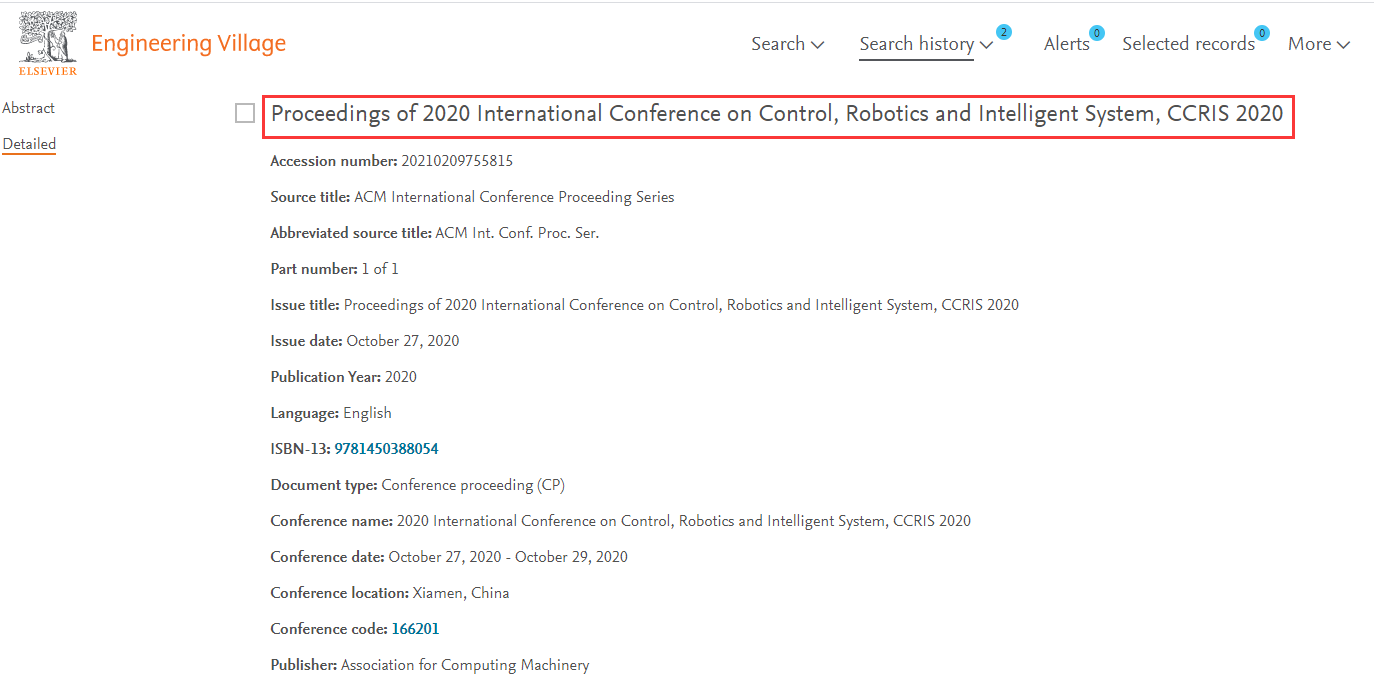Click conference code 166201 link
This screenshot has height=688, width=1374.
tap(415, 629)
